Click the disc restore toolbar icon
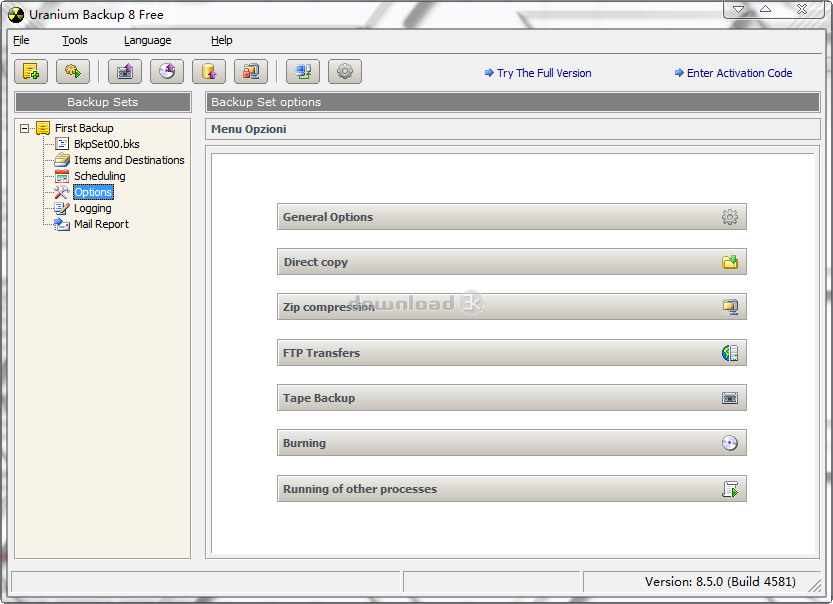The height and width of the screenshot is (604, 833). pos(167,71)
